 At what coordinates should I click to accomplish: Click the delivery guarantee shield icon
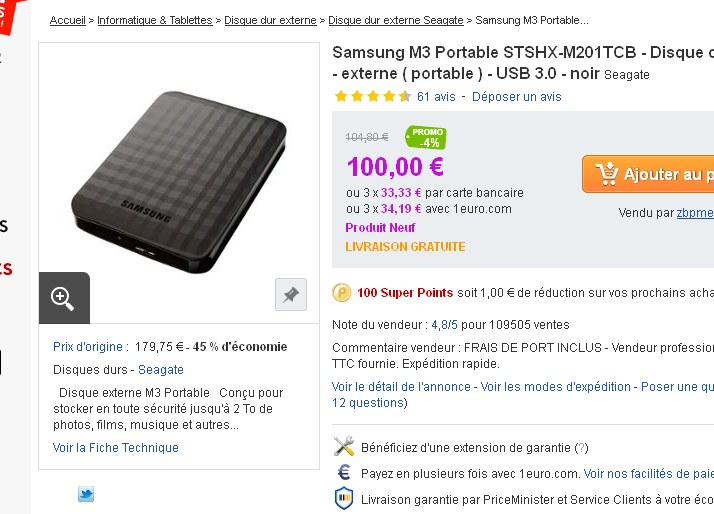pyautogui.click(x=343, y=498)
